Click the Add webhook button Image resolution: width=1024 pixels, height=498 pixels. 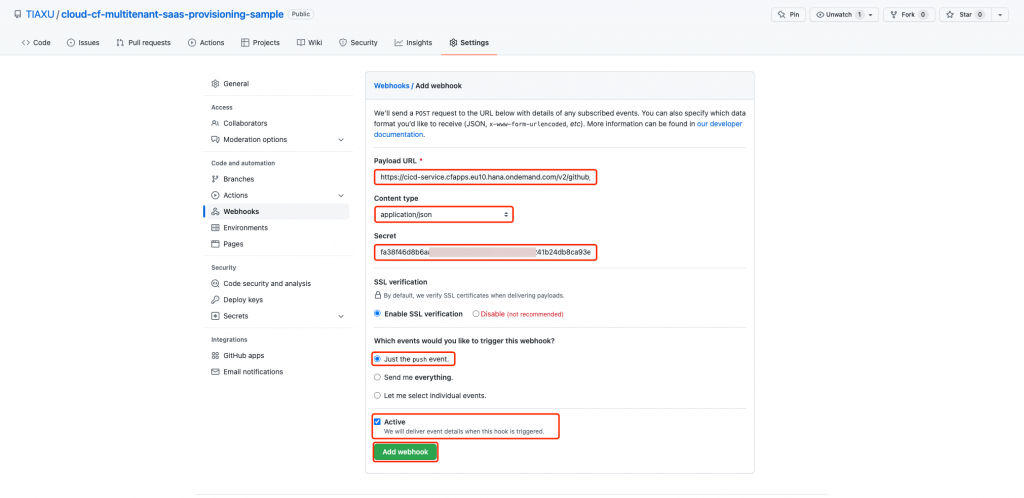pos(405,452)
